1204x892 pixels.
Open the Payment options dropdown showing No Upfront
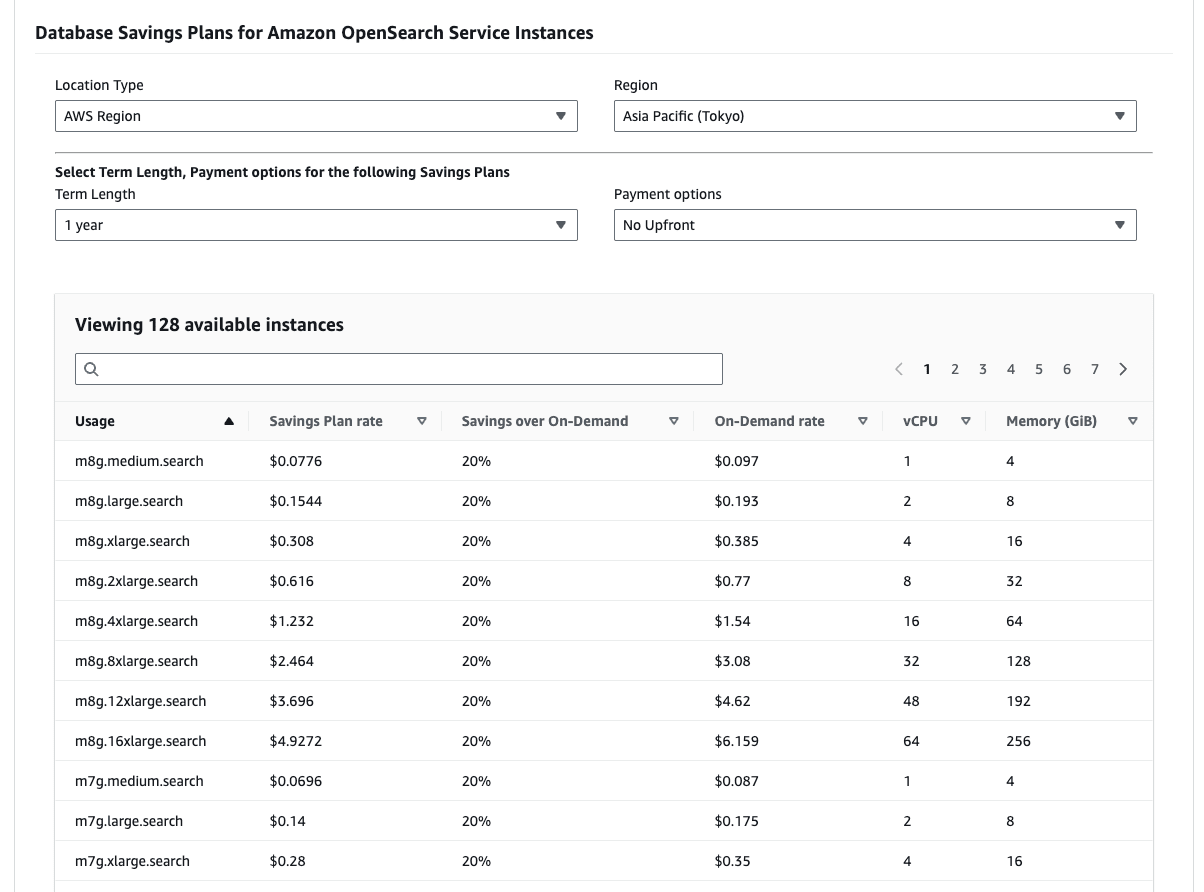875,225
